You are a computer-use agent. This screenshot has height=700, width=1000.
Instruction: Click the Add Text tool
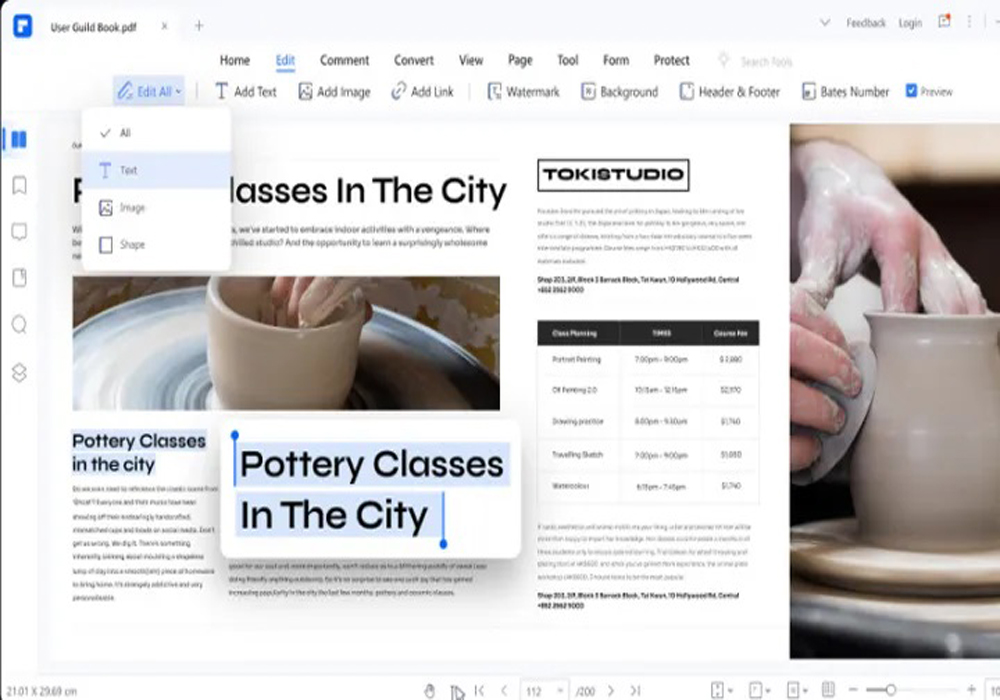(x=246, y=91)
